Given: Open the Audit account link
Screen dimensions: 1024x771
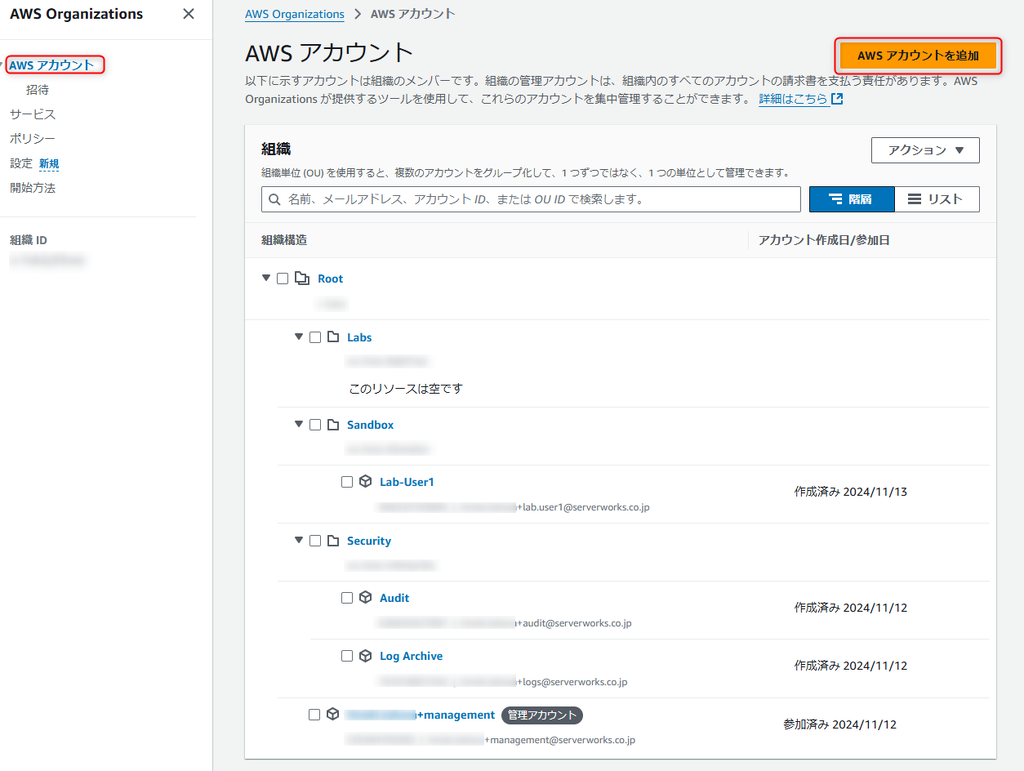Looking at the screenshot, I should pyautogui.click(x=394, y=598).
